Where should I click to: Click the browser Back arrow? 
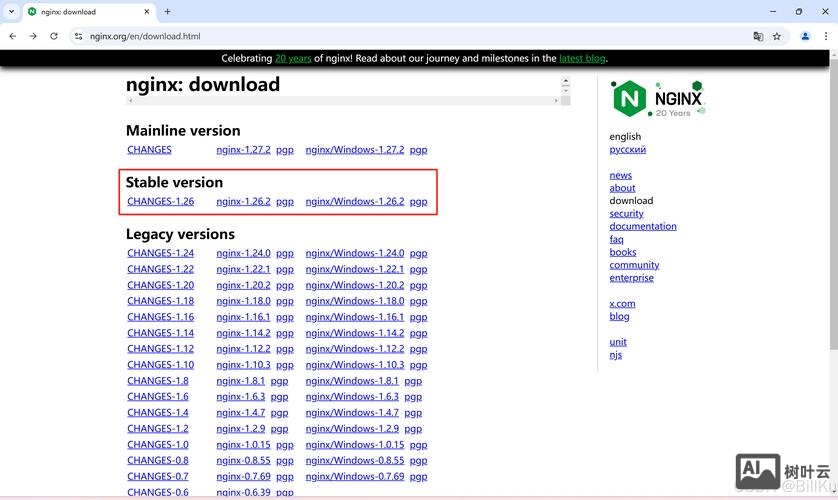coord(13,36)
